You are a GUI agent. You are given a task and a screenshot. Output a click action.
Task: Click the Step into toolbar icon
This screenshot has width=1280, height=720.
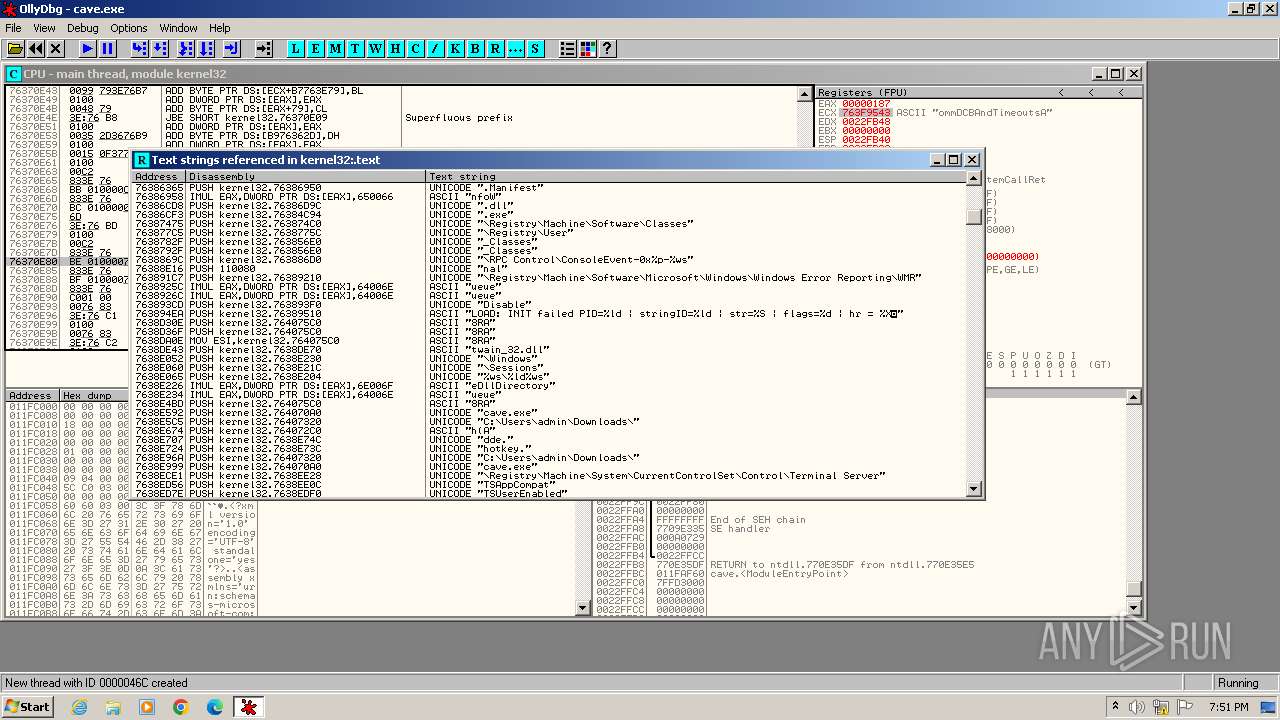(140, 48)
